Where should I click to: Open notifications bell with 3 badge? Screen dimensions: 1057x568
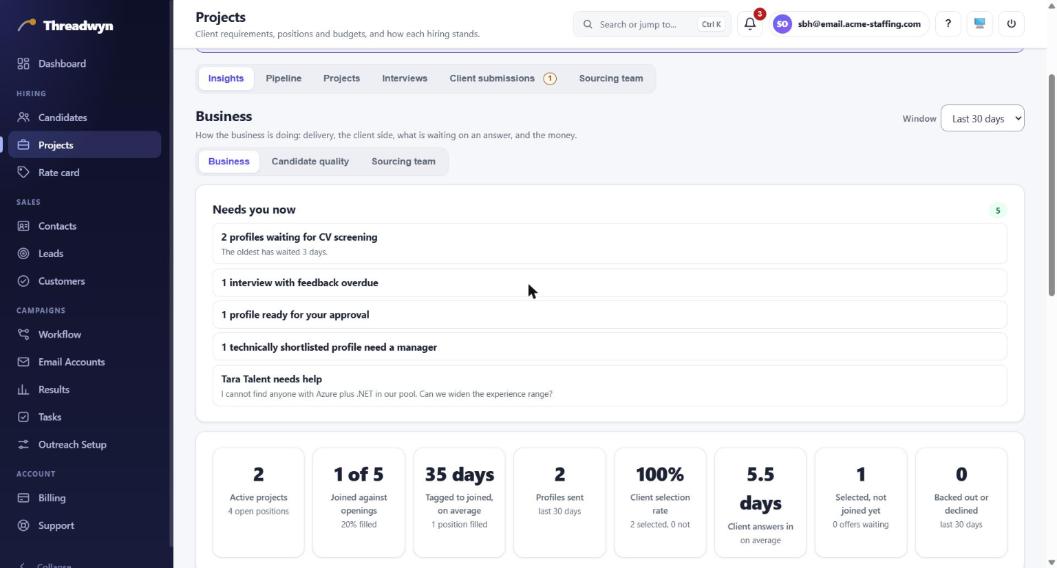(750, 24)
